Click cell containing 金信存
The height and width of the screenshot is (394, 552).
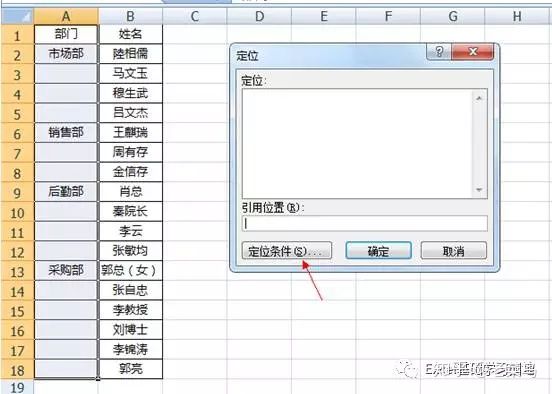131,172
